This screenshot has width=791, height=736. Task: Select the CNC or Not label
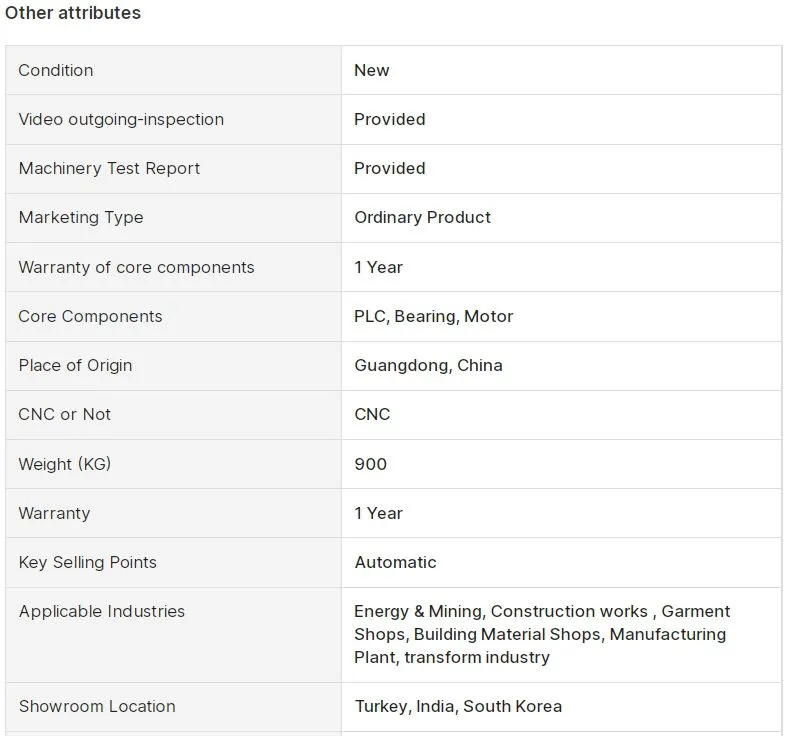click(x=65, y=414)
